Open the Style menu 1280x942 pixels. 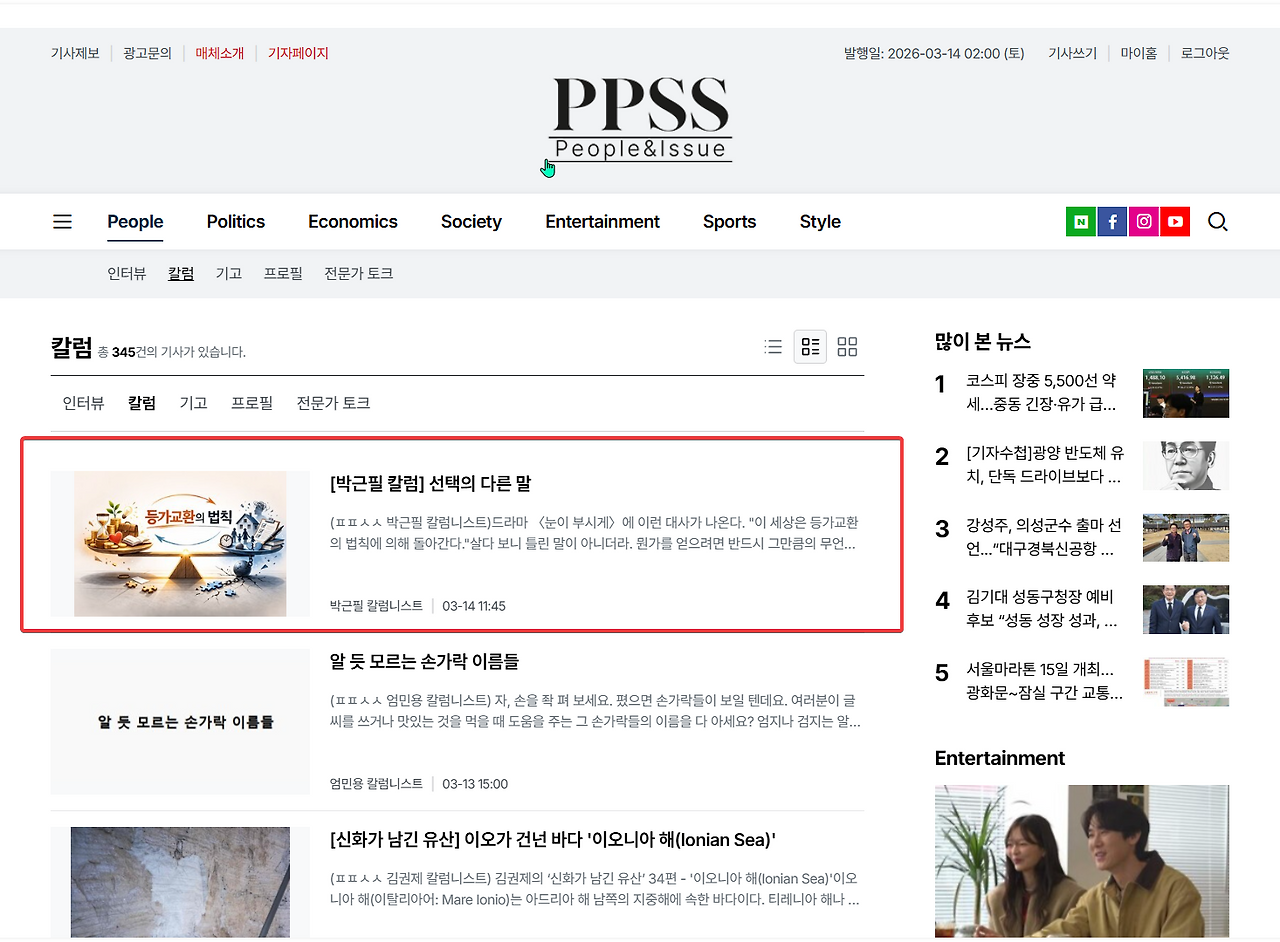(x=820, y=222)
